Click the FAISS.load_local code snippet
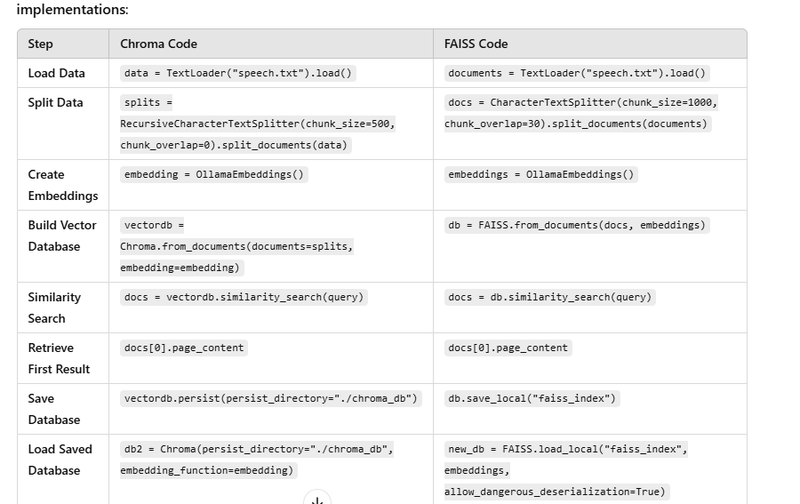 pyautogui.click(x=566, y=470)
